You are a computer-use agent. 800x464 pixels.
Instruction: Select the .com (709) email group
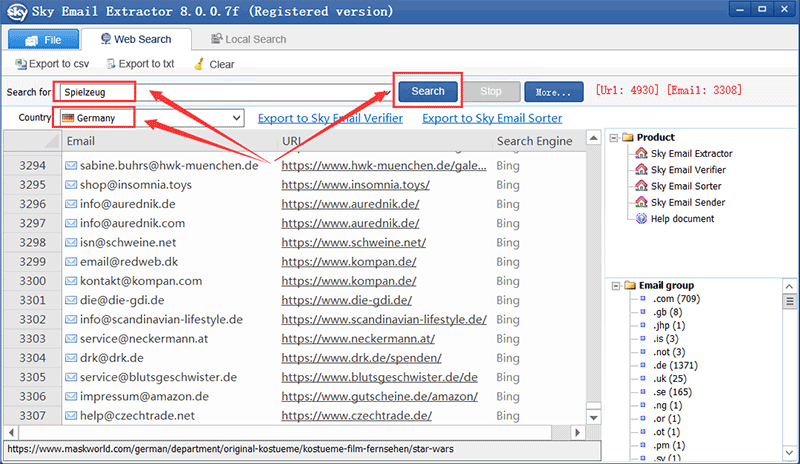click(x=677, y=299)
